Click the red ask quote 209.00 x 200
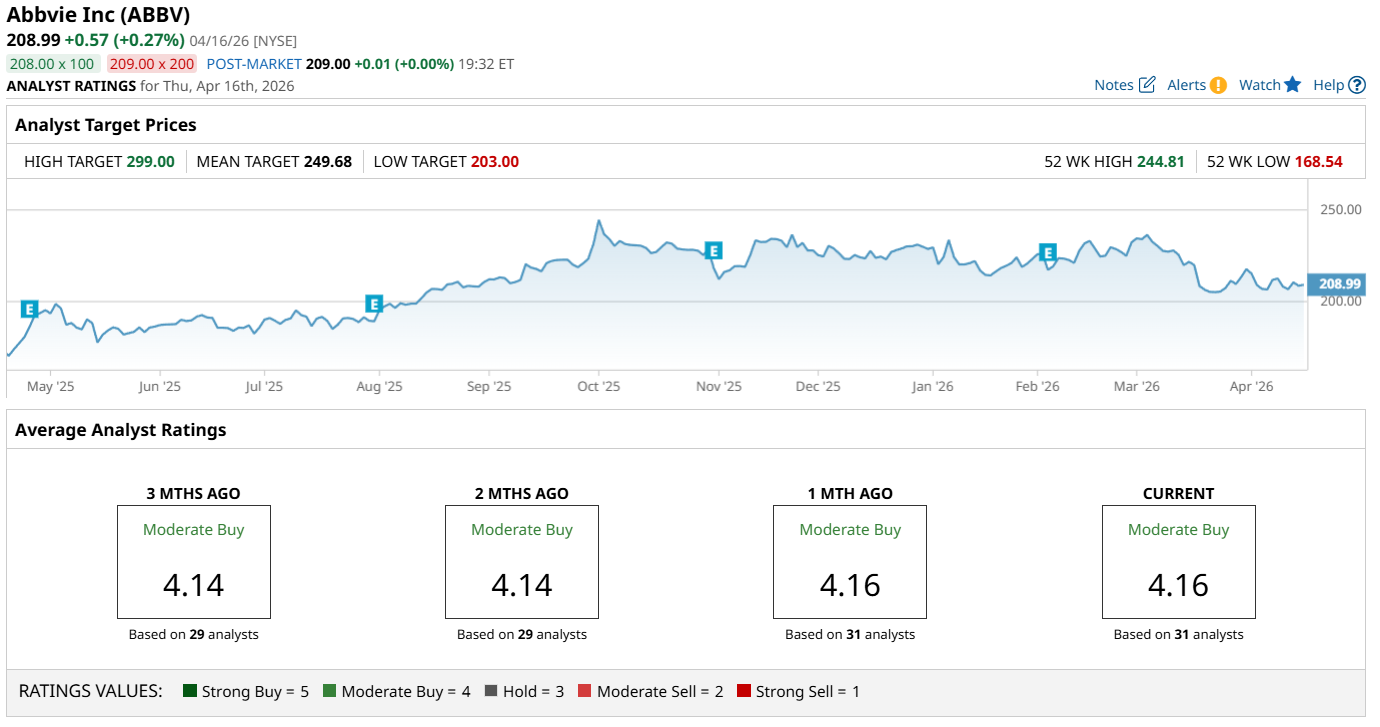The width and height of the screenshot is (1380, 727). (x=152, y=64)
